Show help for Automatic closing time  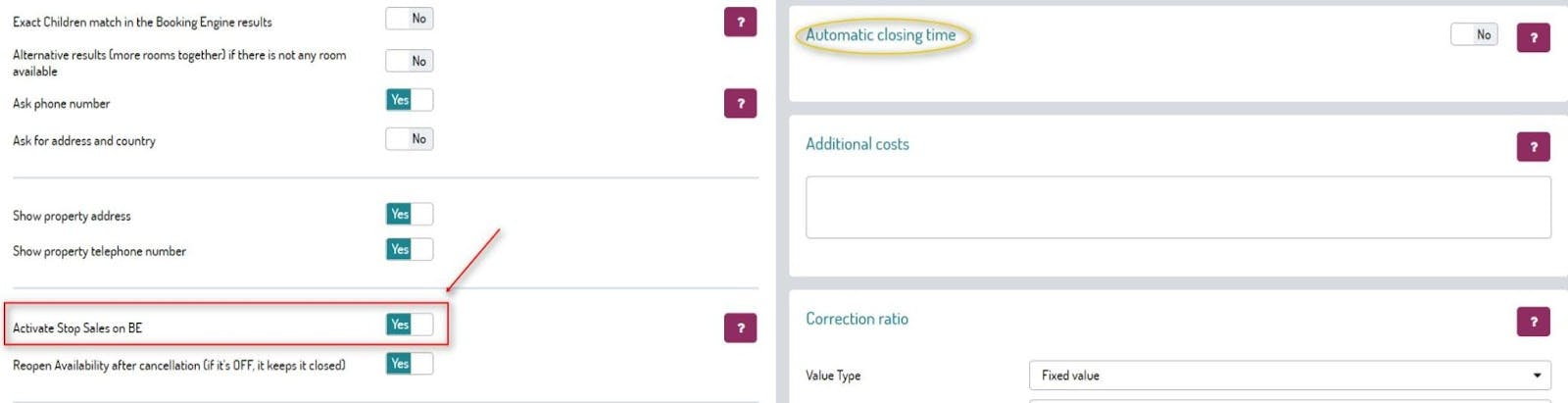(1533, 37)
